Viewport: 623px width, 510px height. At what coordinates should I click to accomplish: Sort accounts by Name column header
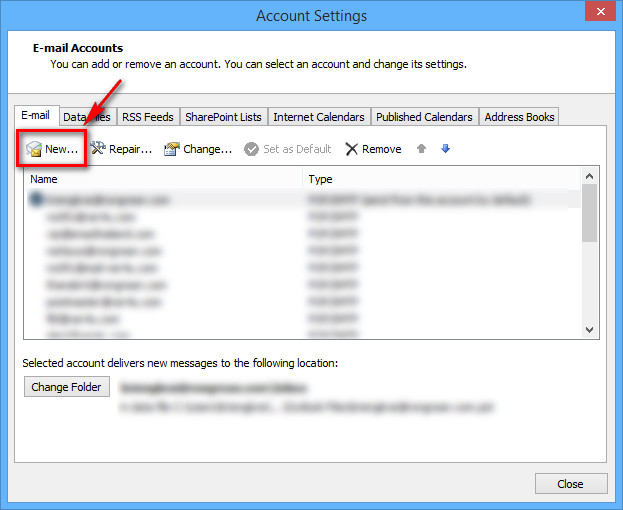[163, 179]
